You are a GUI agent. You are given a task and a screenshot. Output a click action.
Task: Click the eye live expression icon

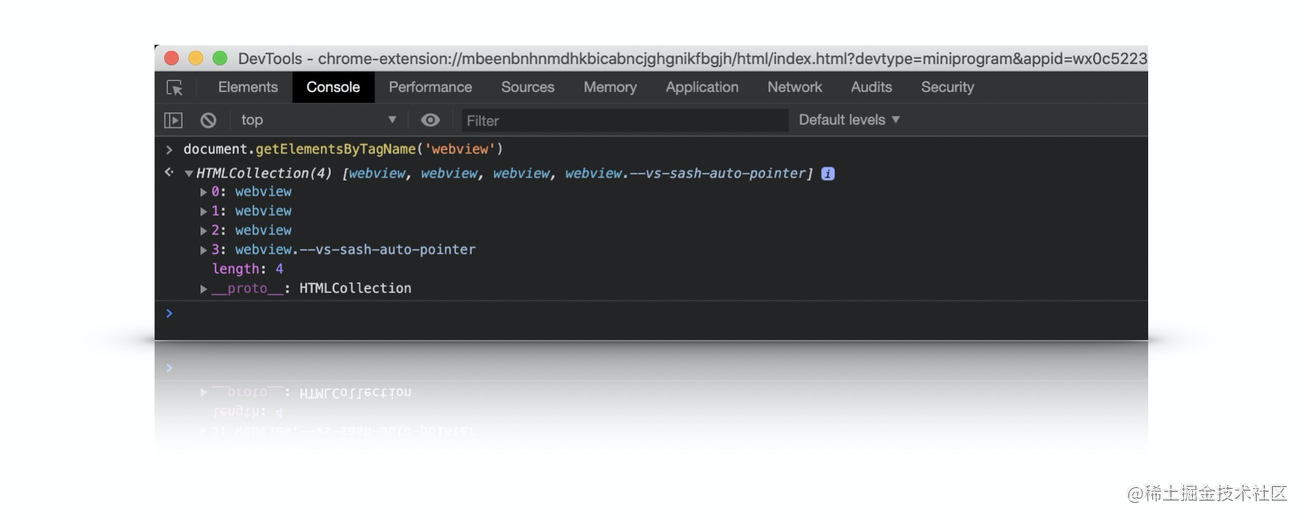click(x=430, y=120)
